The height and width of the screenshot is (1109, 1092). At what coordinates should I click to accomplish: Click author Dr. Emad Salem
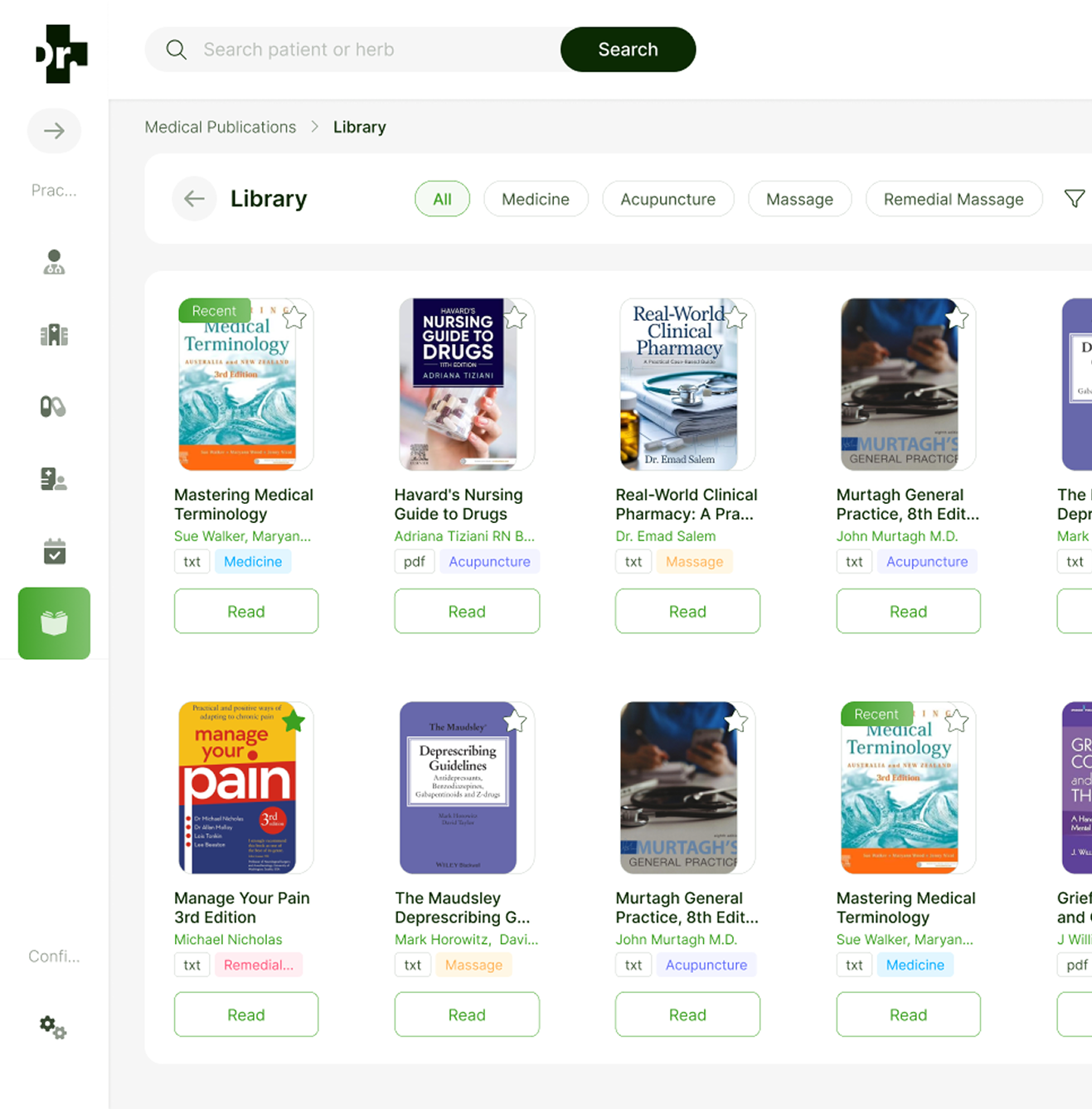tap(666, 536)
